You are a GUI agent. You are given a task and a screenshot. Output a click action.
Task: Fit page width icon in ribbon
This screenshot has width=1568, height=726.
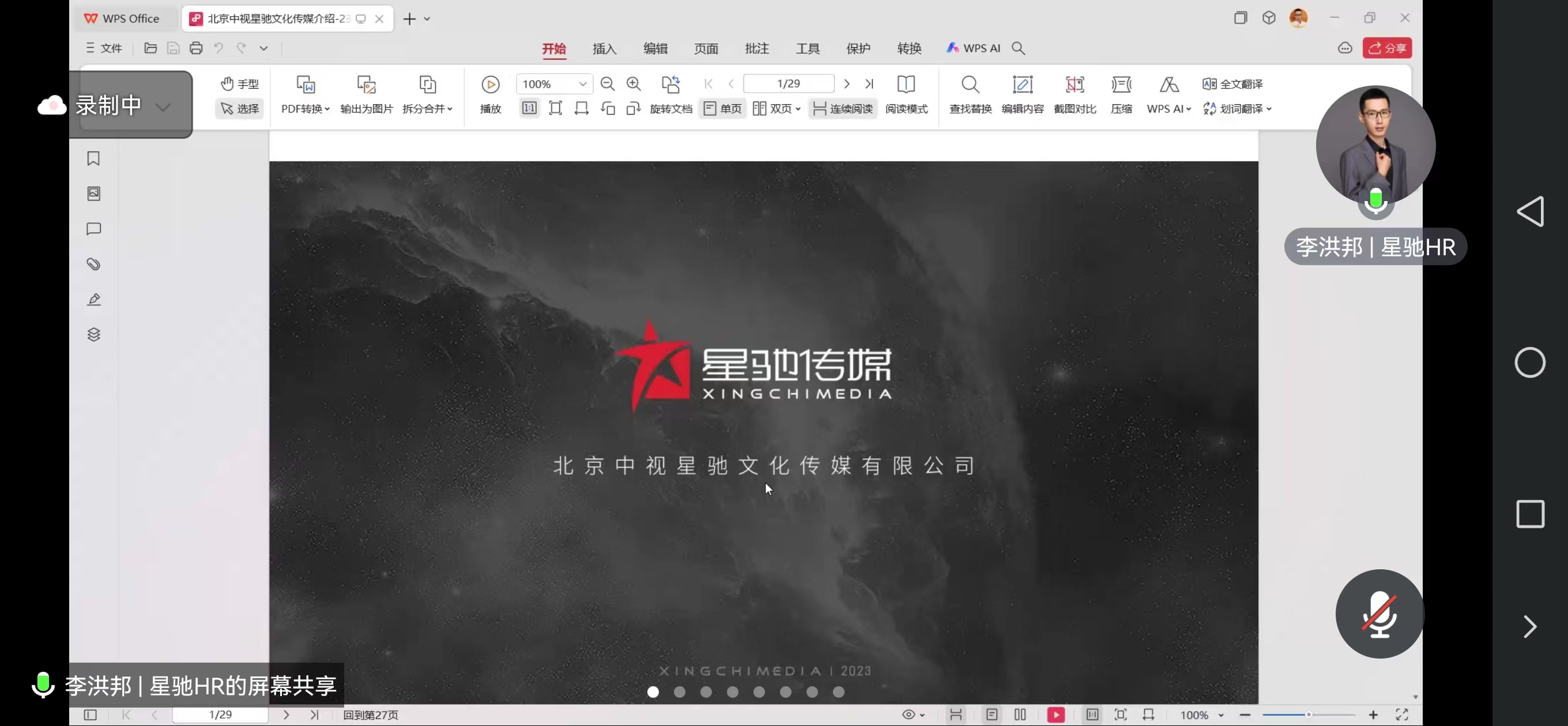[581, 108]
